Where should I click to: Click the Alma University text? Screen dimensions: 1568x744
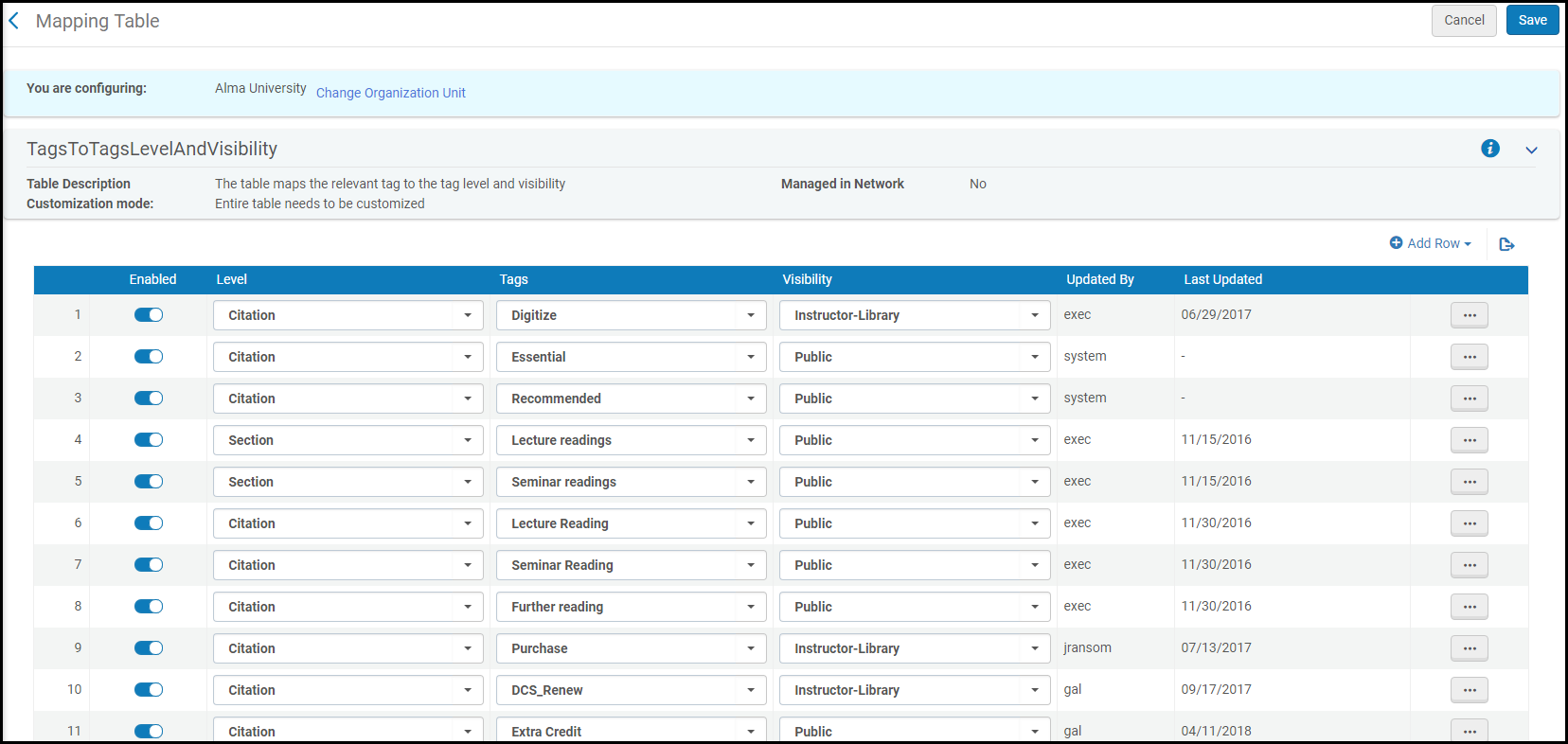tap(260, 88)
